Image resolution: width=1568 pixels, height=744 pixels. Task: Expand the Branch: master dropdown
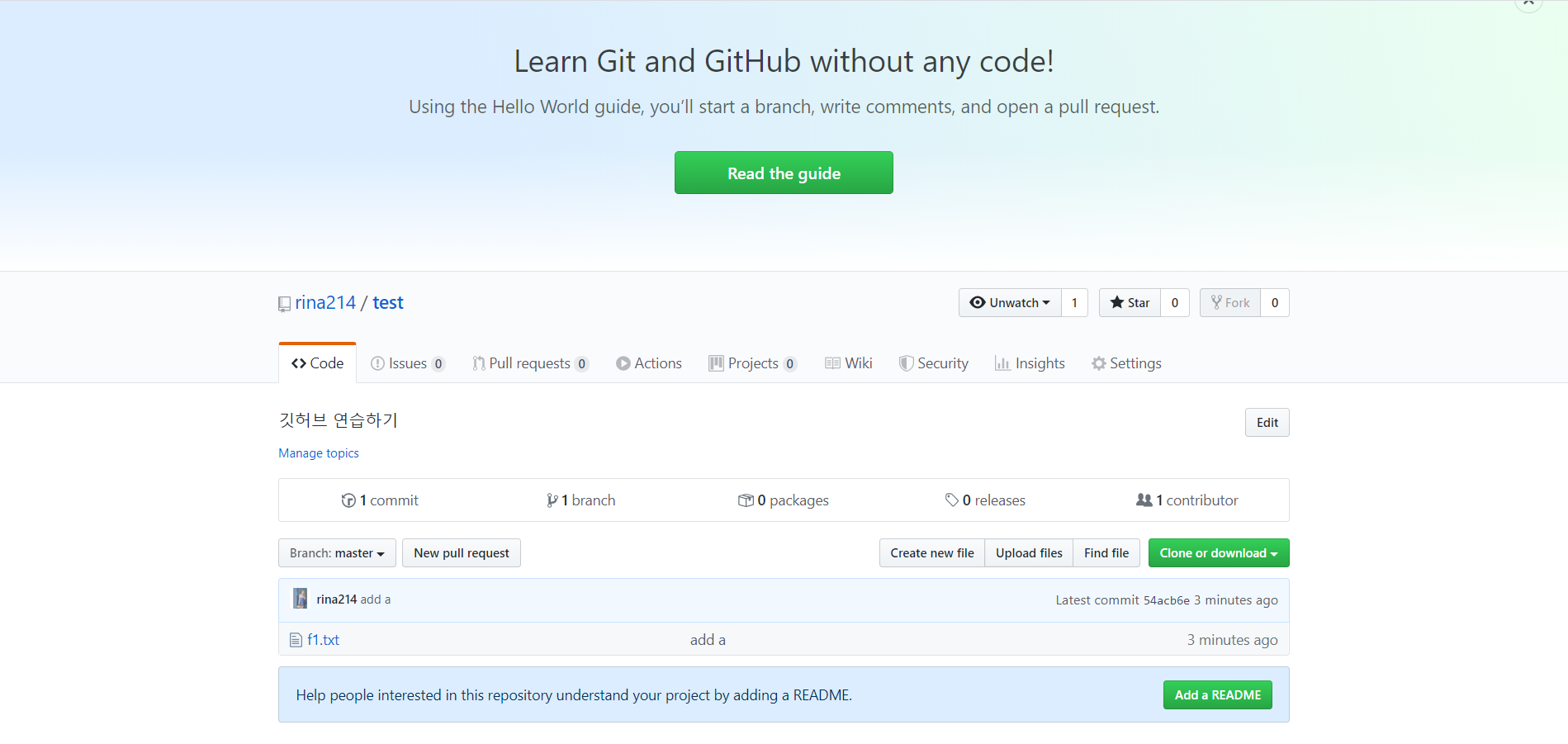pyautogui.click(x=337, y=553)
